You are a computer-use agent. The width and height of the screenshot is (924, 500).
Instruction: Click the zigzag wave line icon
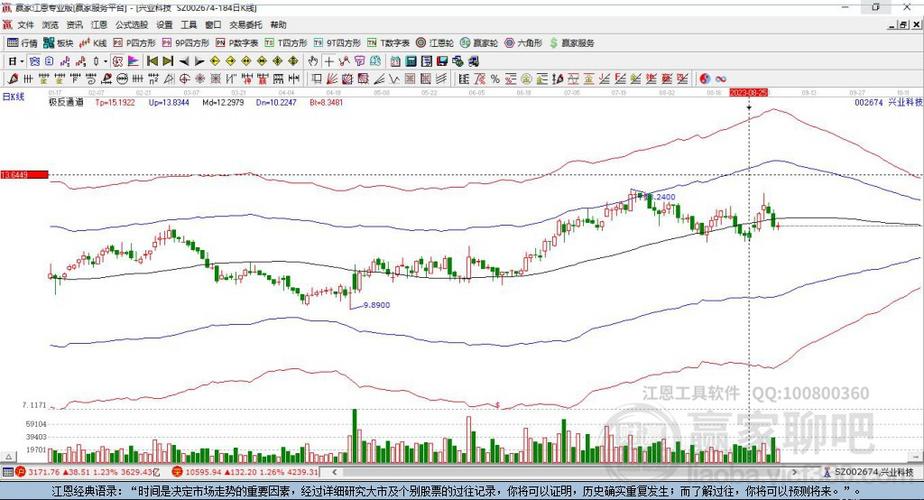coord(394,78)
